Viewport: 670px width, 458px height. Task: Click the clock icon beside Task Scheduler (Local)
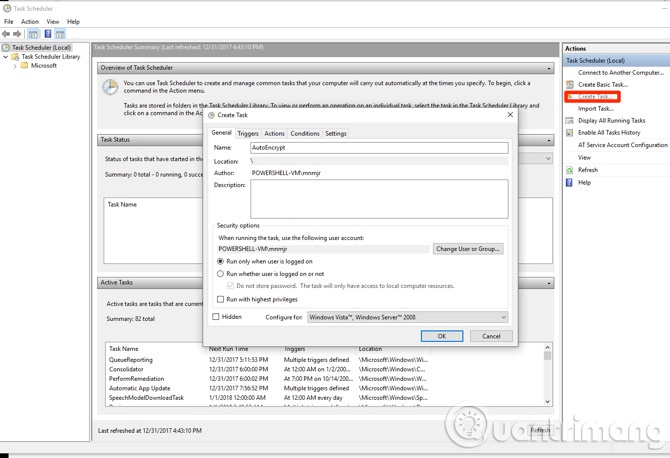[6, 47]
